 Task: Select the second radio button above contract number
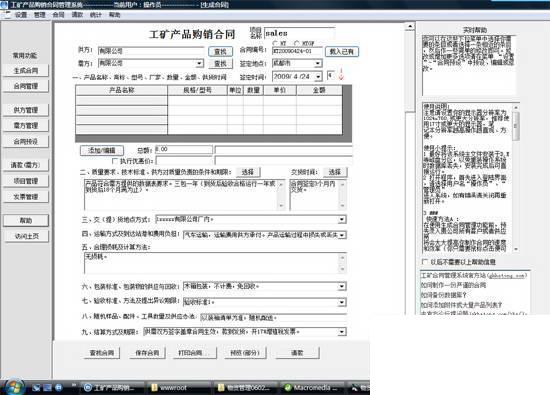pos(297,43)
